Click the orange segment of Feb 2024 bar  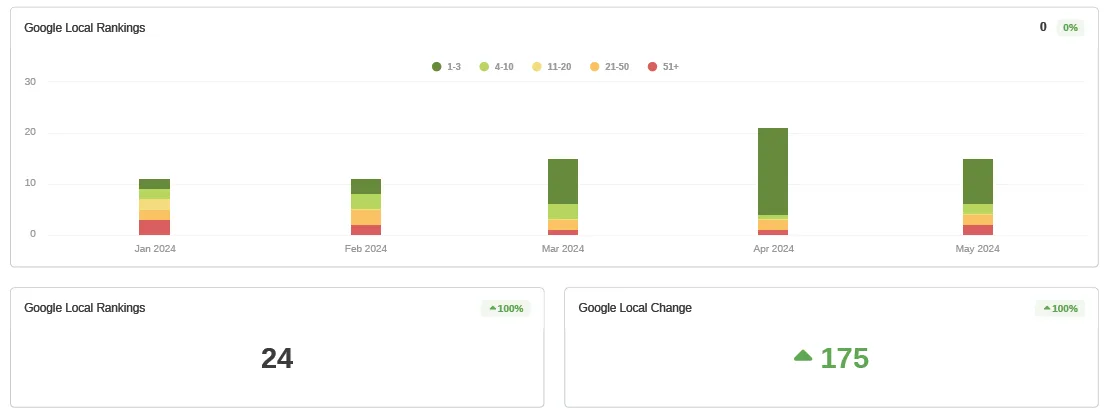(366, 217)
